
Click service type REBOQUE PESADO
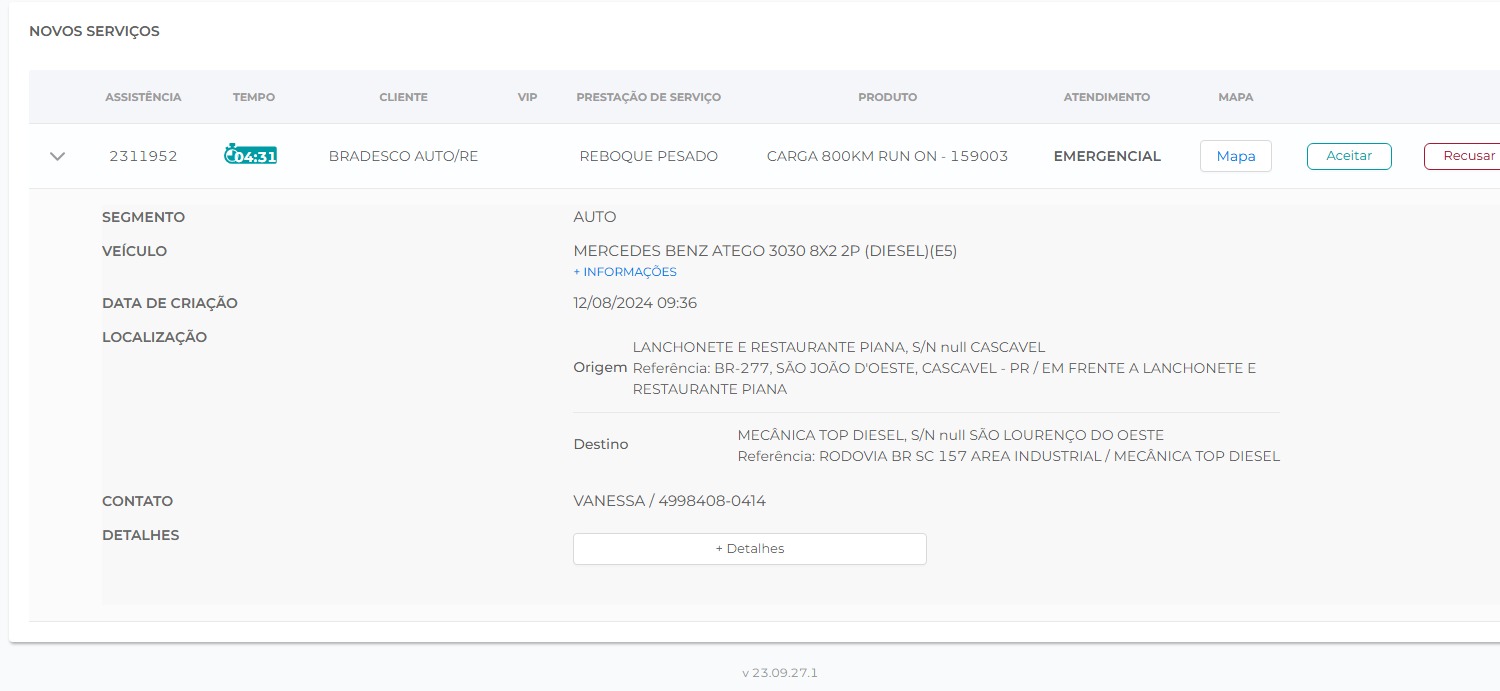tap(648, 156)
